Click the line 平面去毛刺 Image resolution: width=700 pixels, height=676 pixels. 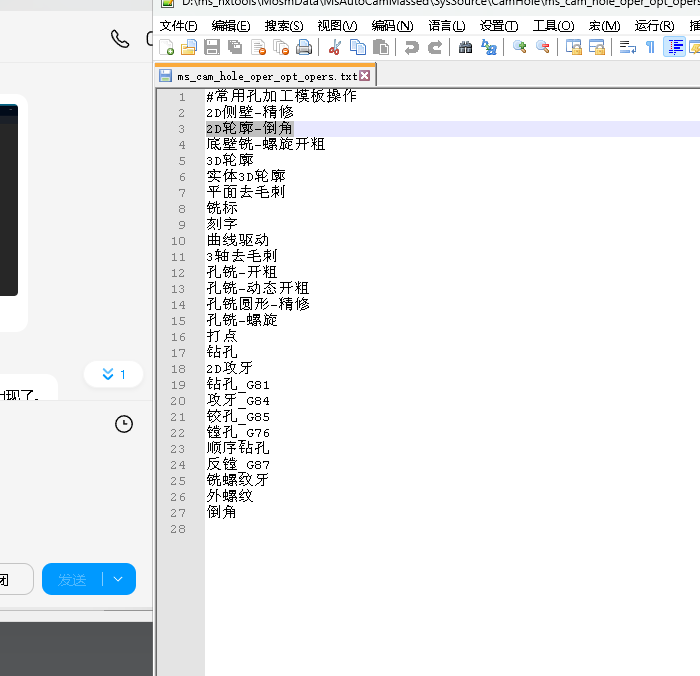(246, 192)
